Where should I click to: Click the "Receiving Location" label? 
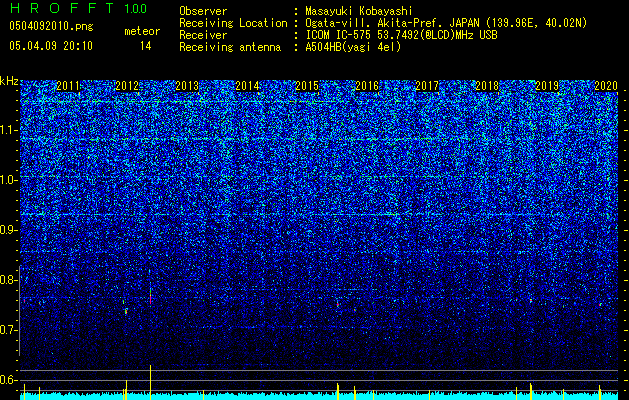click(x=233, y=23)
